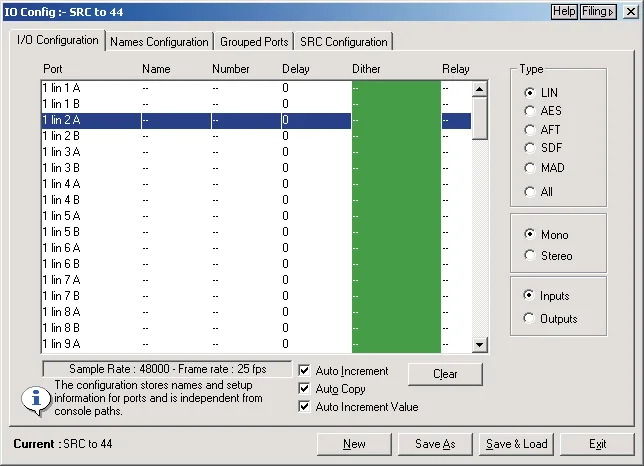Click the Delay value of 1 lin 2 A
Image resolution: width=644 pixels, height=466 pixels.
316,120
